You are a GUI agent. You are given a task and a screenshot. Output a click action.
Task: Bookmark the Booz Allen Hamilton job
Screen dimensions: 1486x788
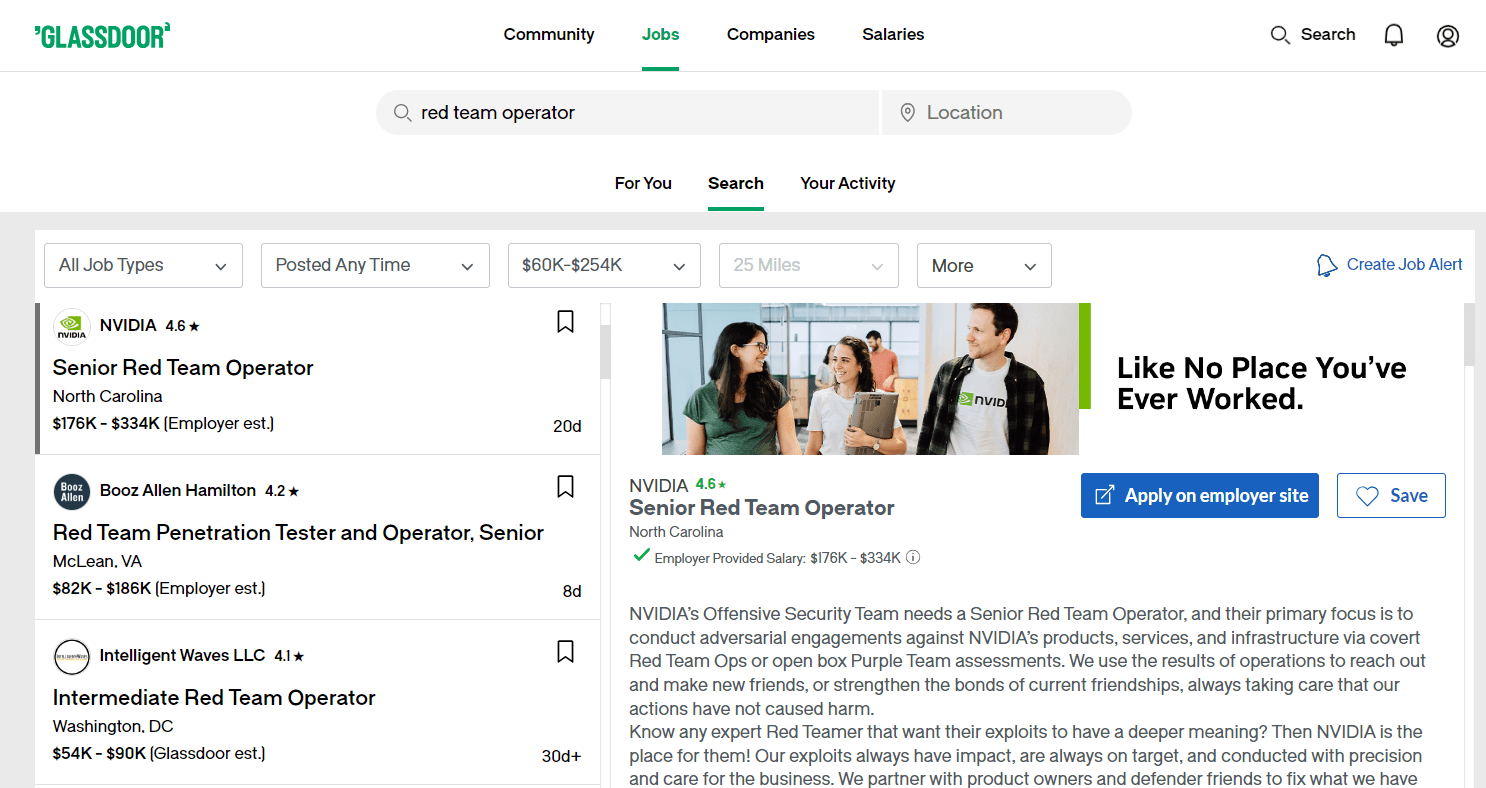565,486
